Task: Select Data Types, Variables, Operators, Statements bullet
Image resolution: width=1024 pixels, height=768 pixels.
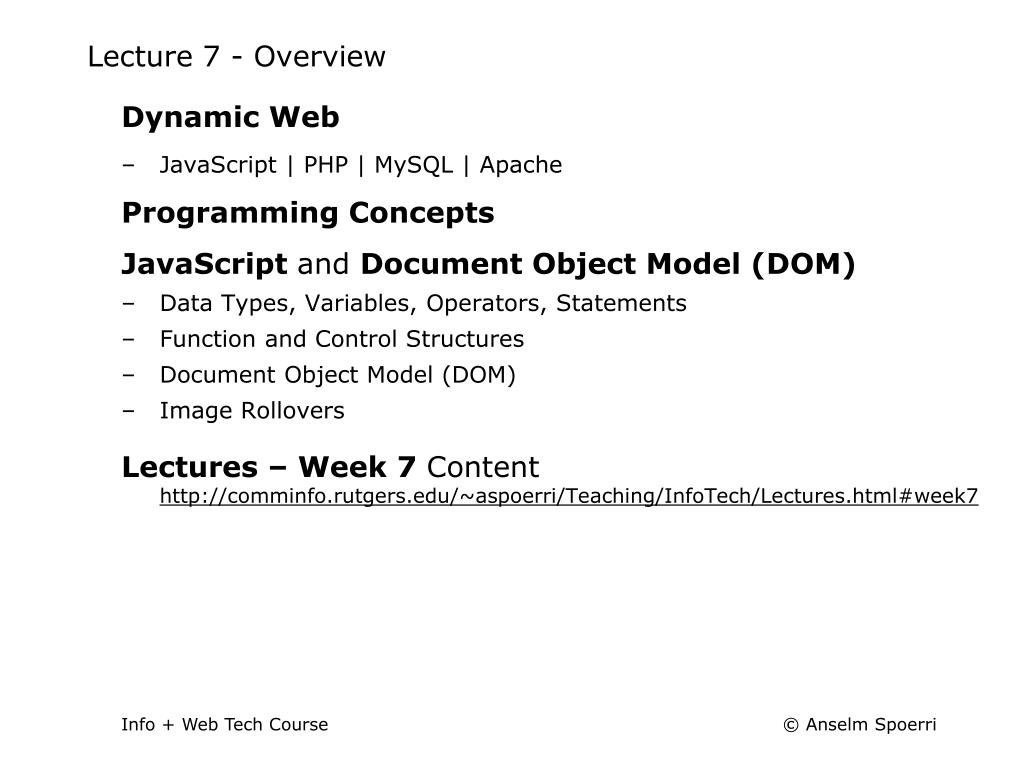Action: coord(423,304)
